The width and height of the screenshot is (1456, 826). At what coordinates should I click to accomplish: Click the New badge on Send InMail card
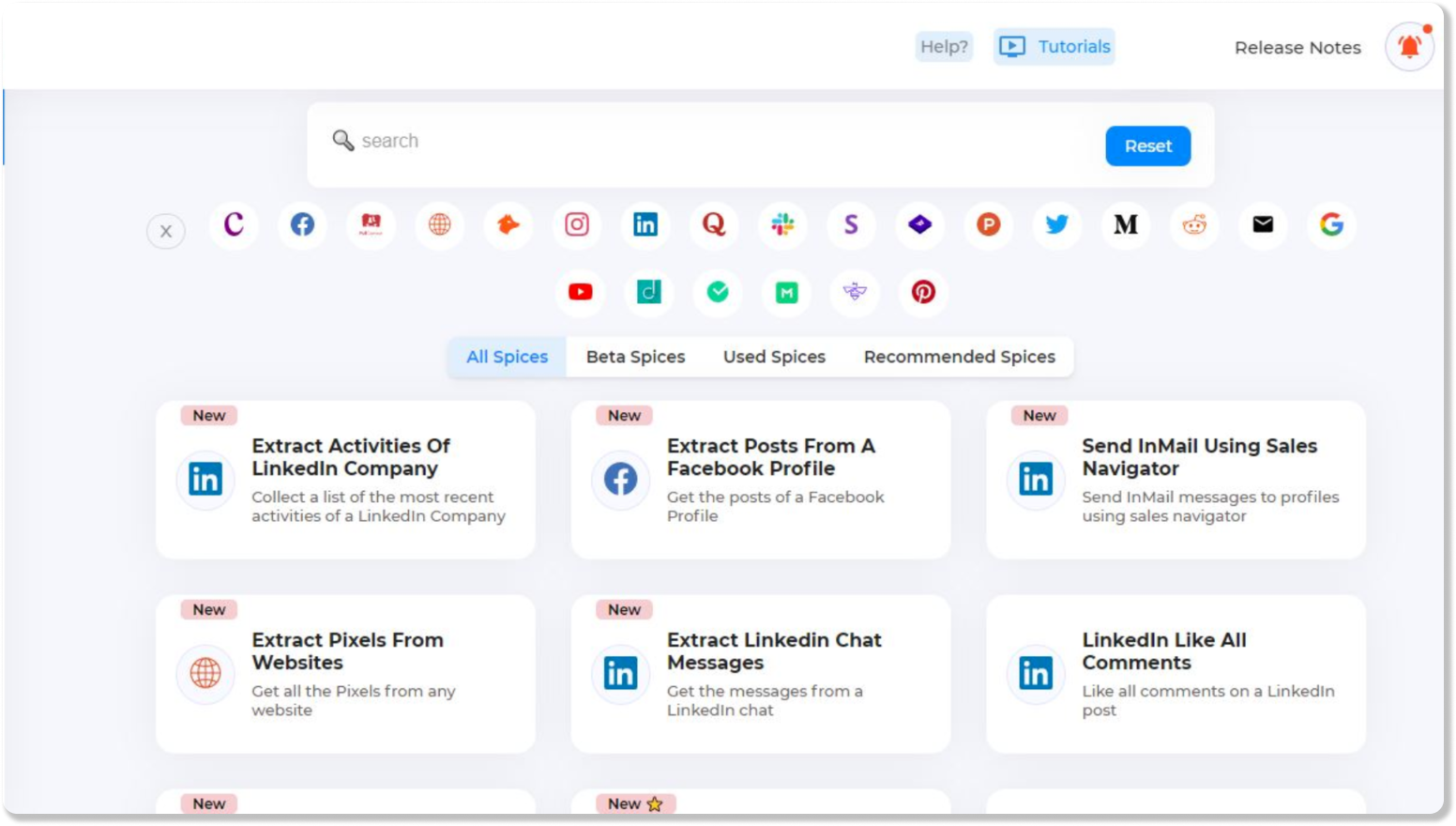tap(1039, 415)
